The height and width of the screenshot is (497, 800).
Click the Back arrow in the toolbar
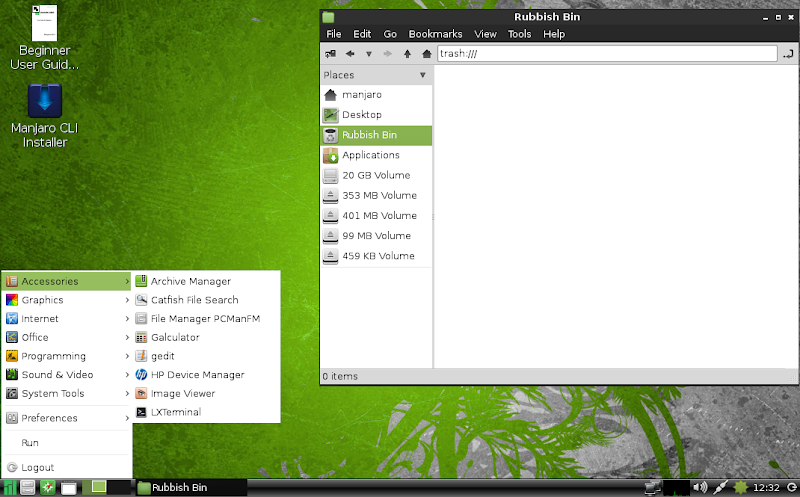[x=350, y=54]
